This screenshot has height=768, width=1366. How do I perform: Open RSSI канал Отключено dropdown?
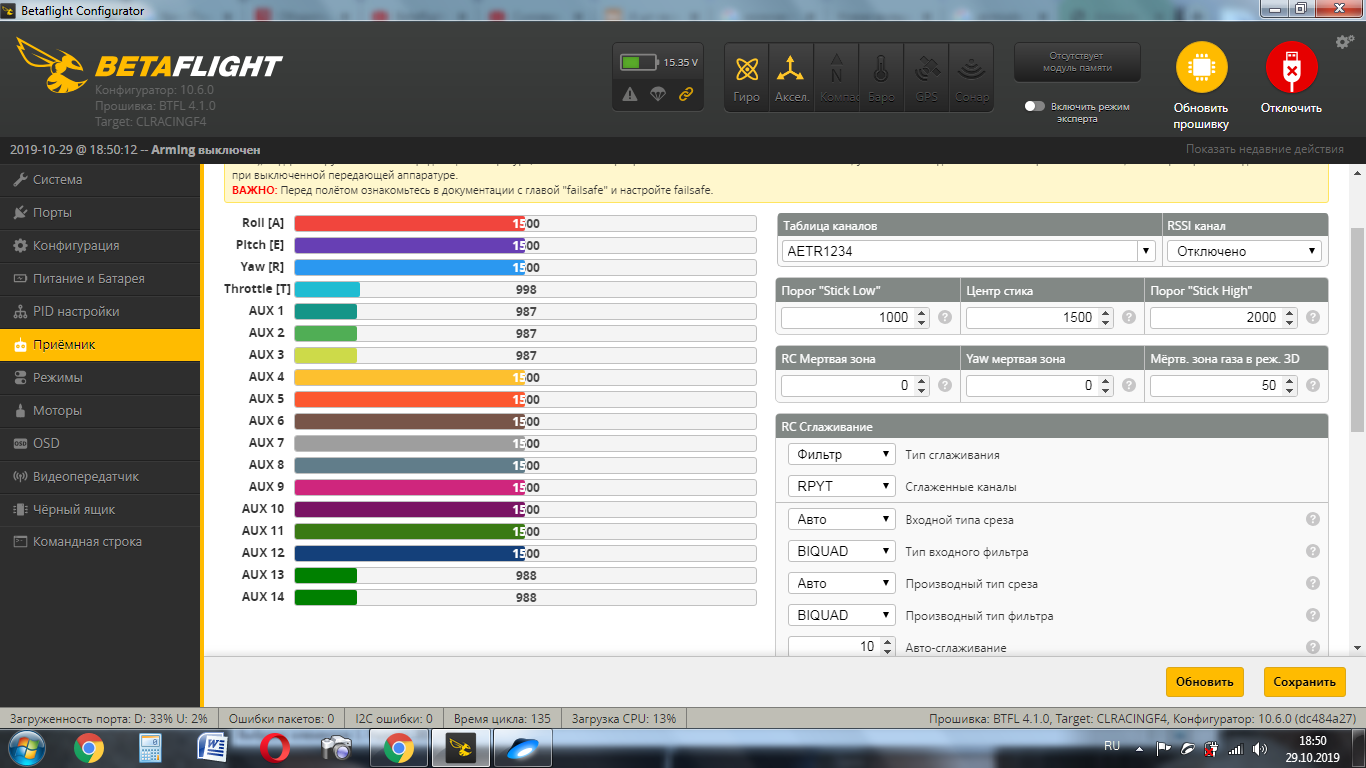pos(1244,251)
